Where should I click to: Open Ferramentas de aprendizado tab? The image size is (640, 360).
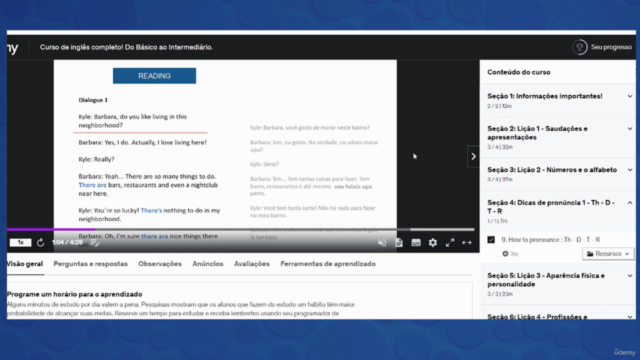328,264
